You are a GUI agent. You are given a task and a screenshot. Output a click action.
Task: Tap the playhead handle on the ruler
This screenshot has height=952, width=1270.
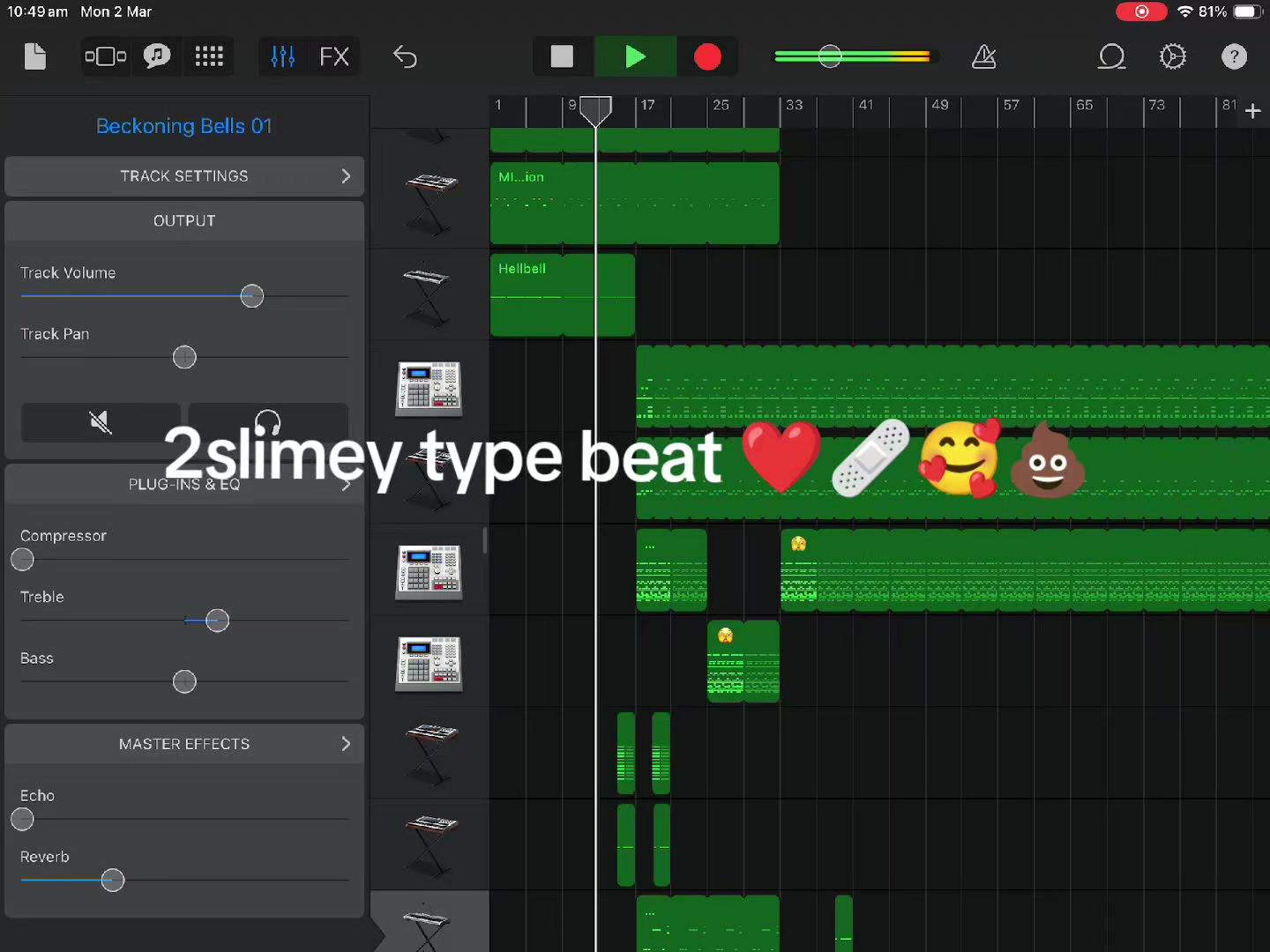pos(595,110)
